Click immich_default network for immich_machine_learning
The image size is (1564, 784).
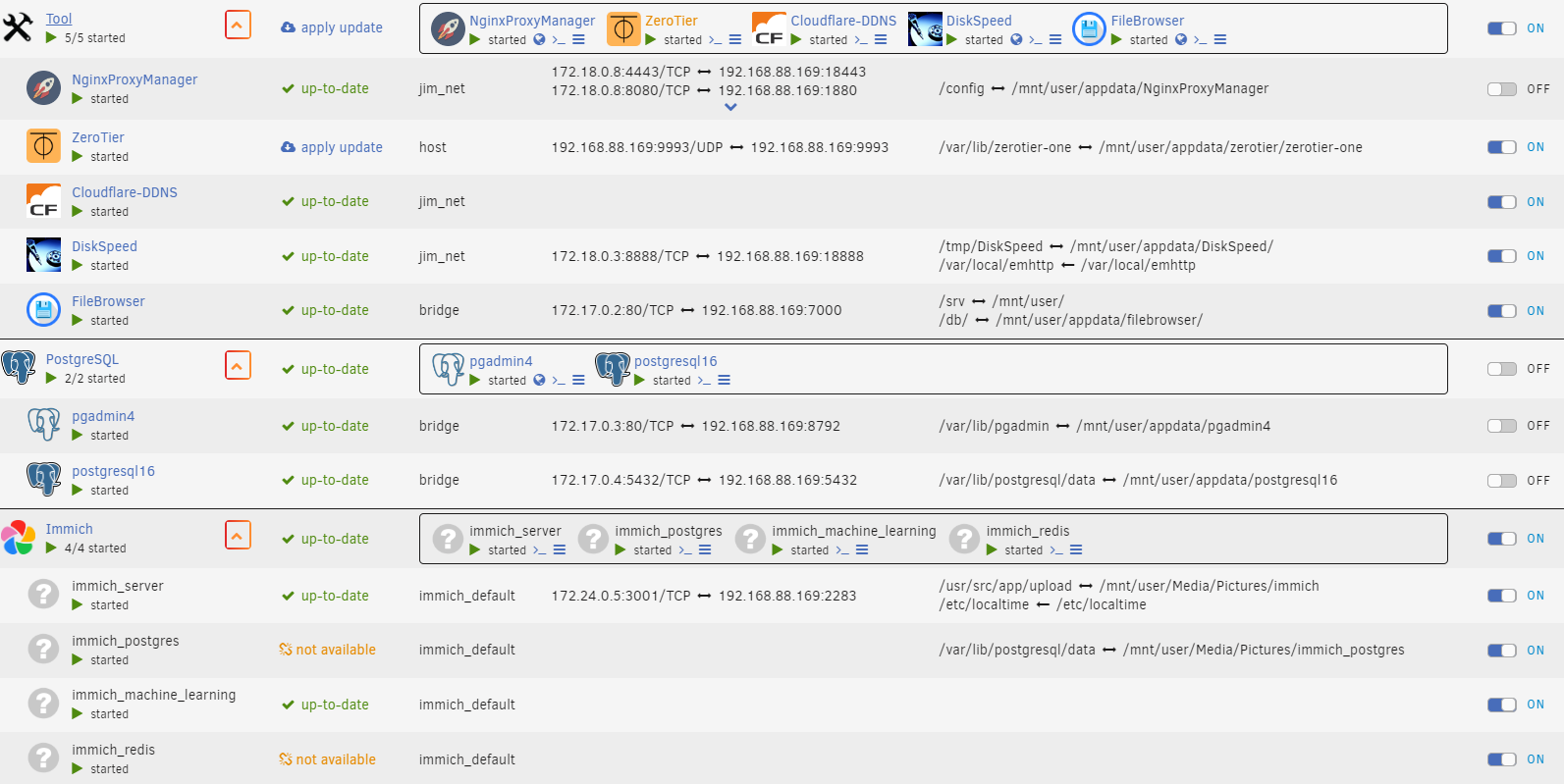[x=467, y=705]
